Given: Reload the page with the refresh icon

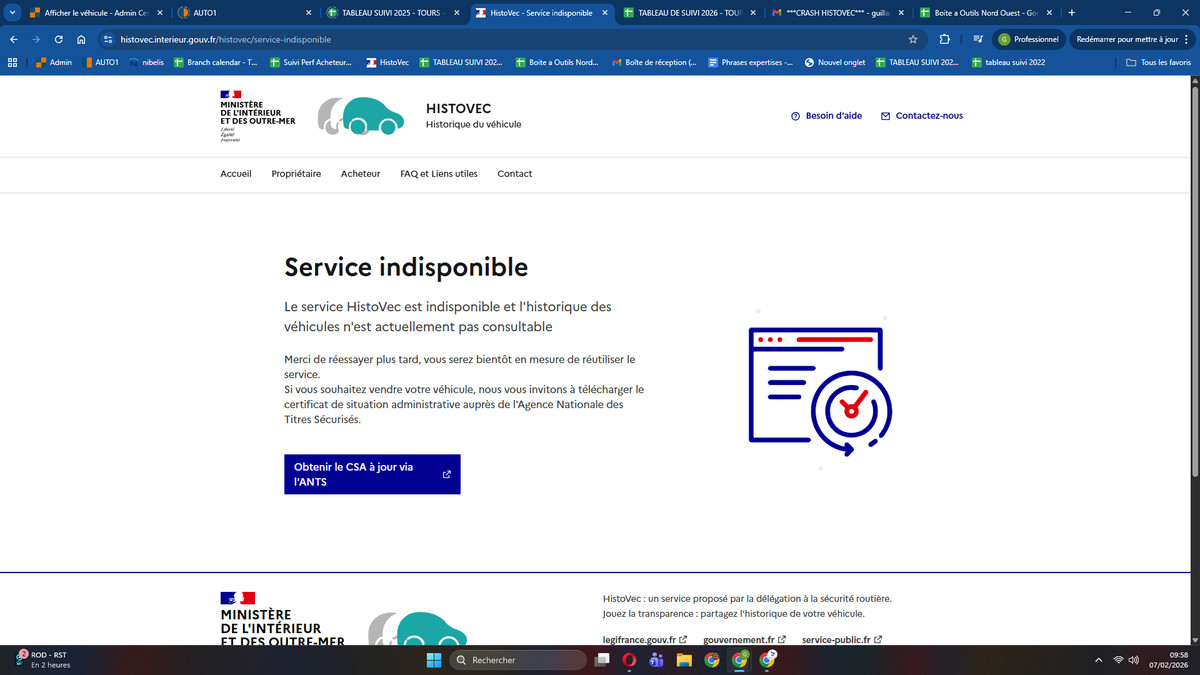Looking at the screenshot, I should [x=59, y=39].
